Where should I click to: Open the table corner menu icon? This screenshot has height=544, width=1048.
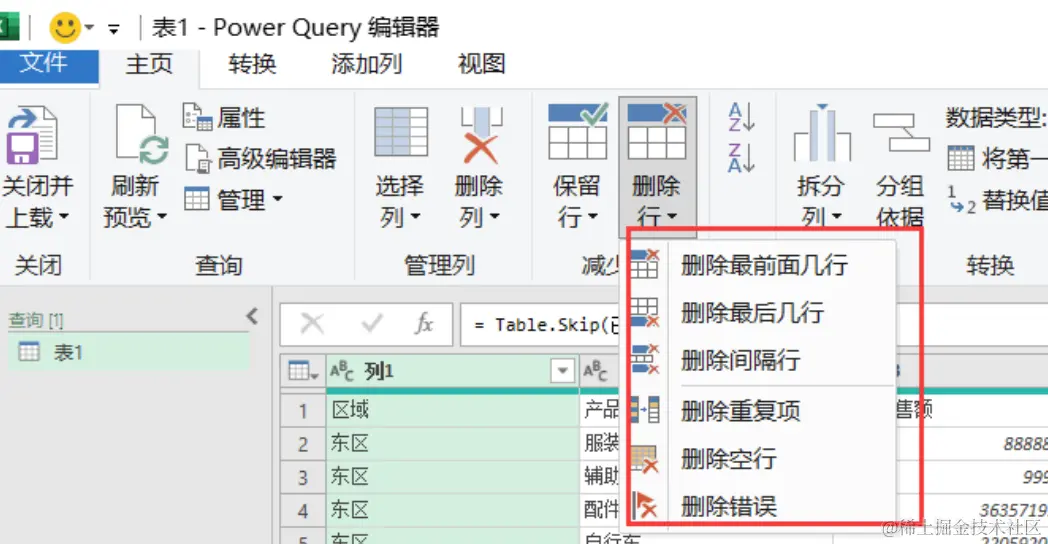(303, 371)
